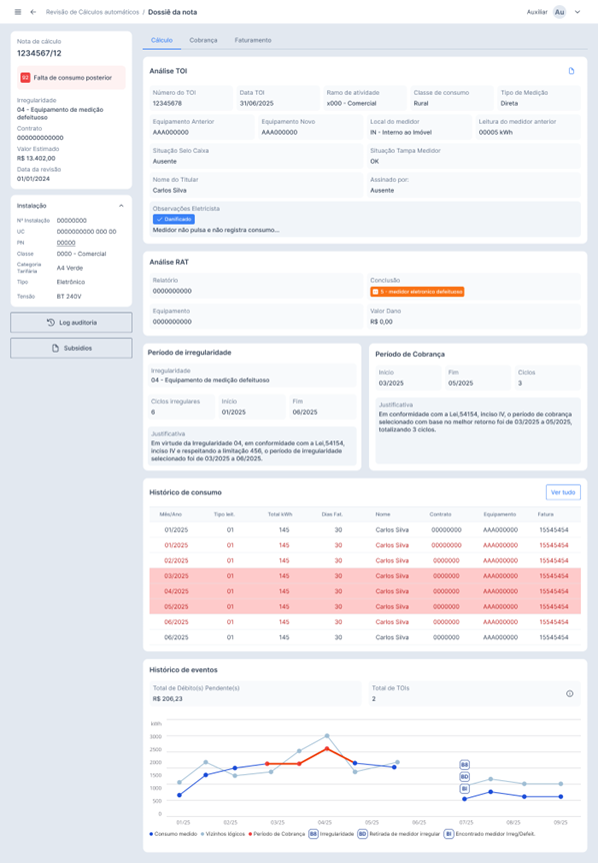Viewport: 598px width, 864px height.
Task: Collapse the Instalação panel chevron
Action: click(x=121, y=206)
